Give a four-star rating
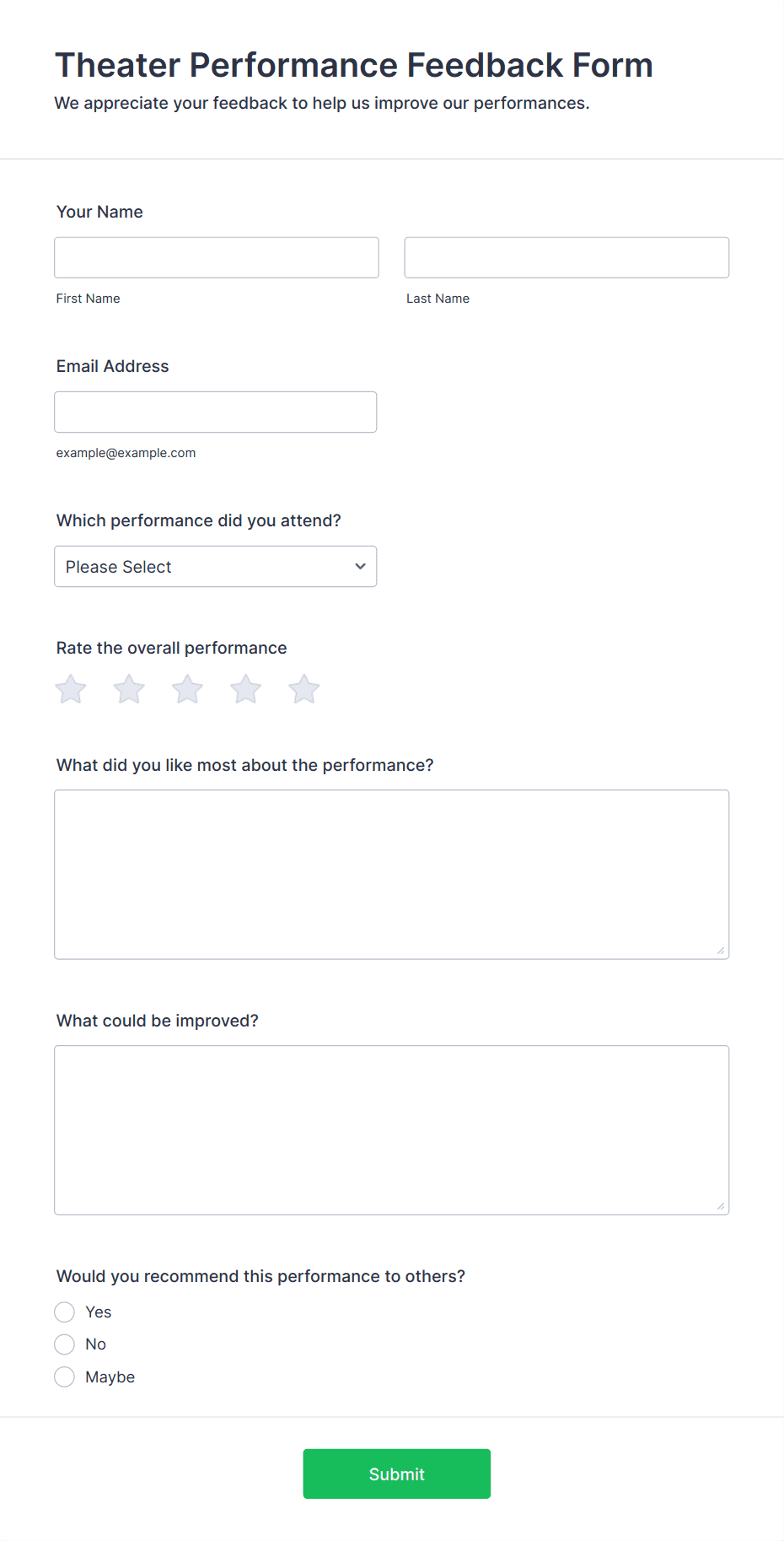This screenshot has width=784, height=1541. pos(246,689)
